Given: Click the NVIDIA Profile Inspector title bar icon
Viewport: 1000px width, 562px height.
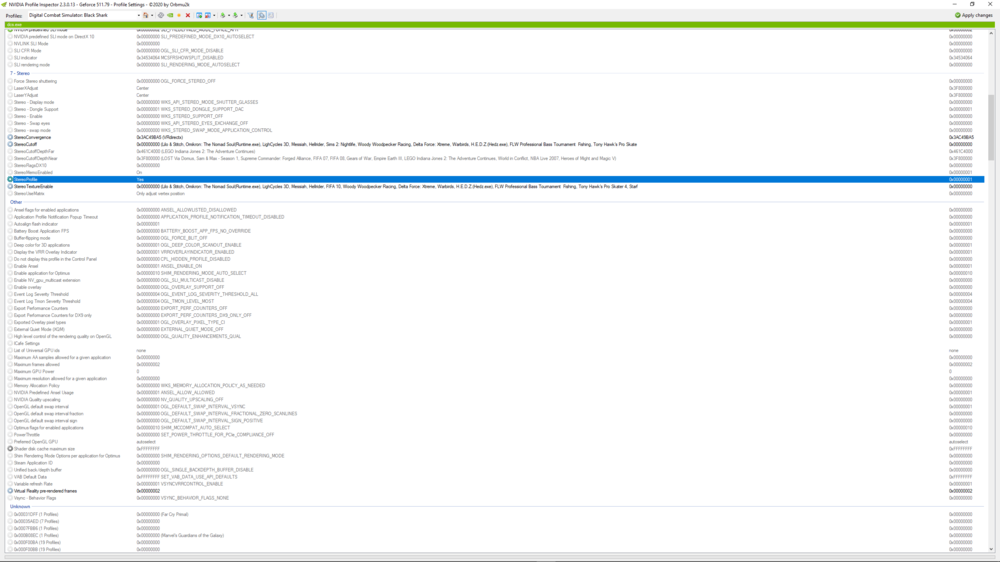Looking at the screenshot, I should [4, 4].
